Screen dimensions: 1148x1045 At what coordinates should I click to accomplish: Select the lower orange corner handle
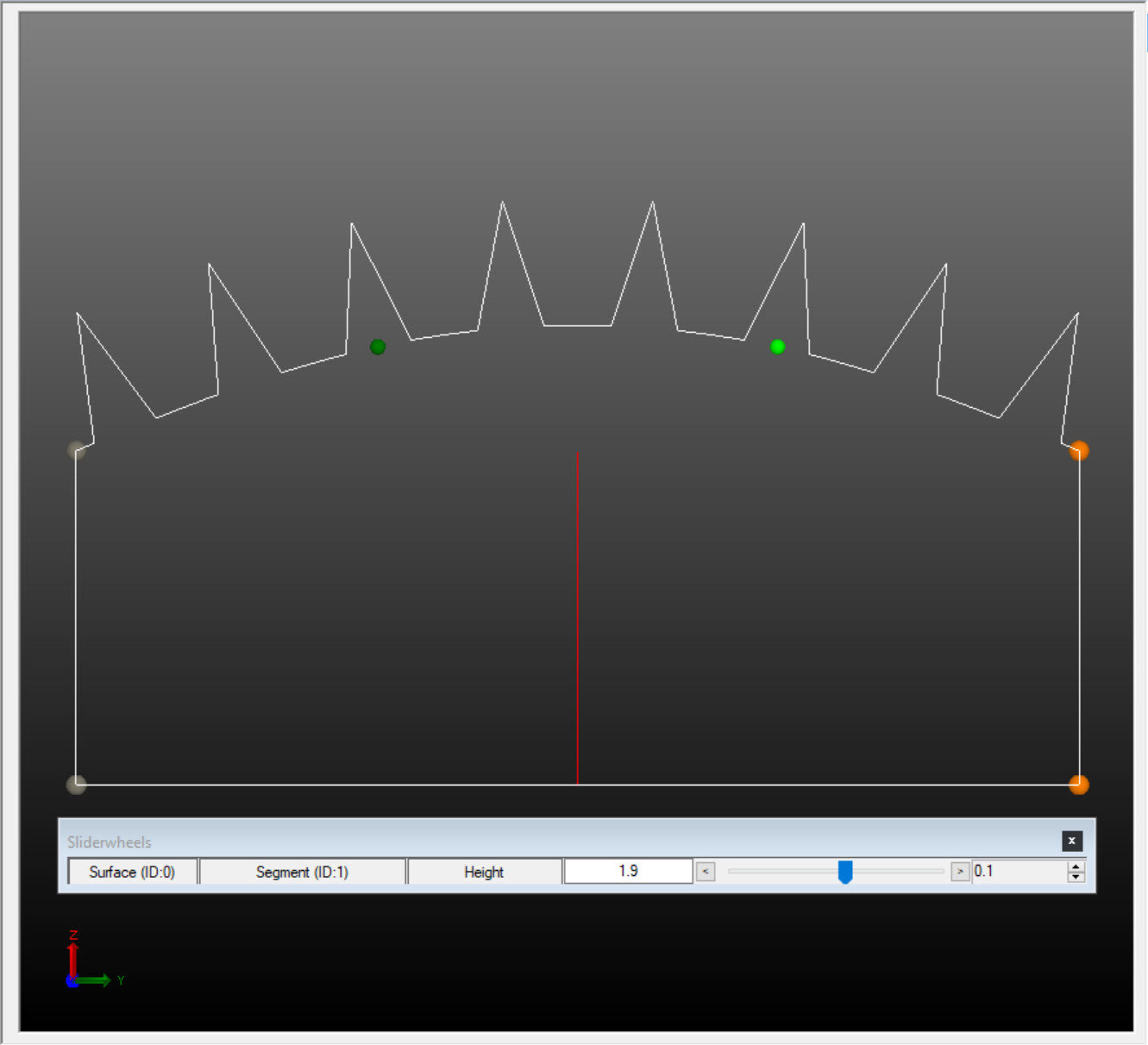click(1079, 785)
